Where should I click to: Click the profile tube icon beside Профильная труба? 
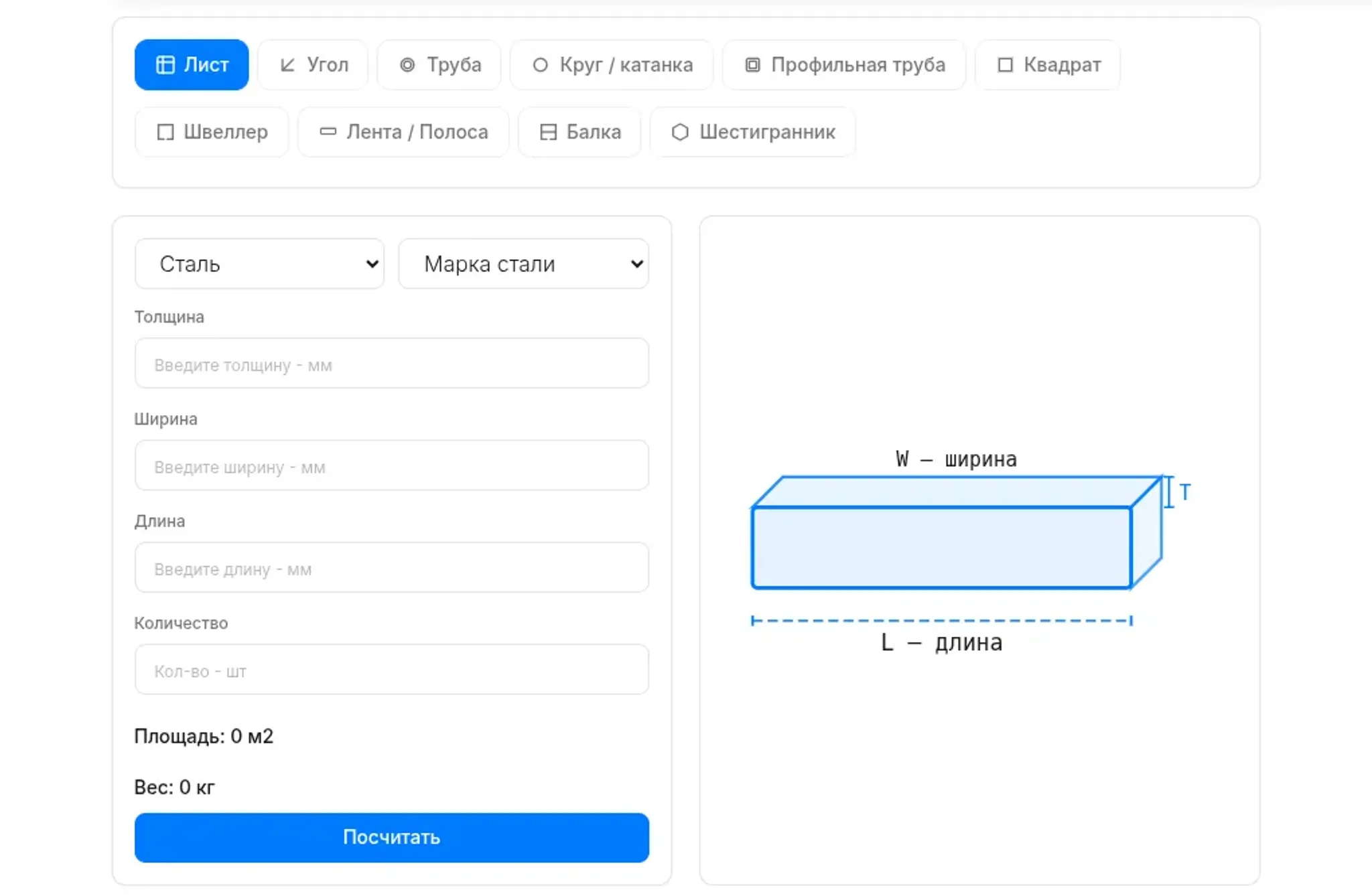tap(753, 65)
